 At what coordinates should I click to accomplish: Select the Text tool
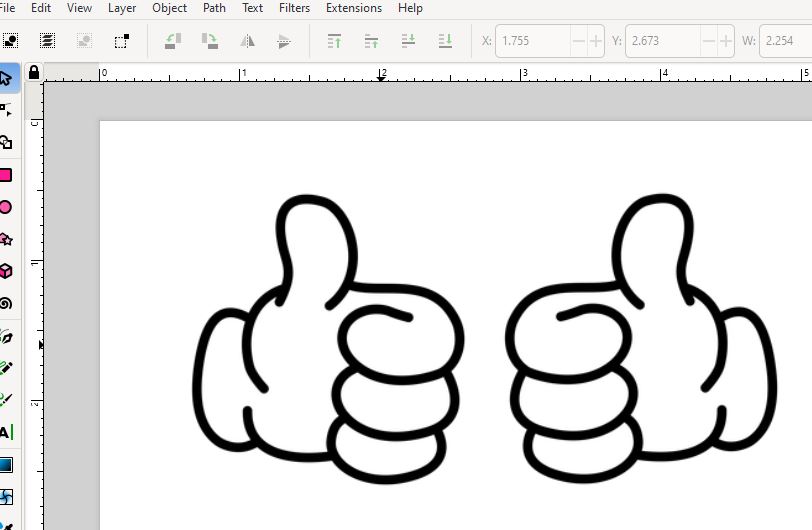pyautogui.click(x=6, y=432)
